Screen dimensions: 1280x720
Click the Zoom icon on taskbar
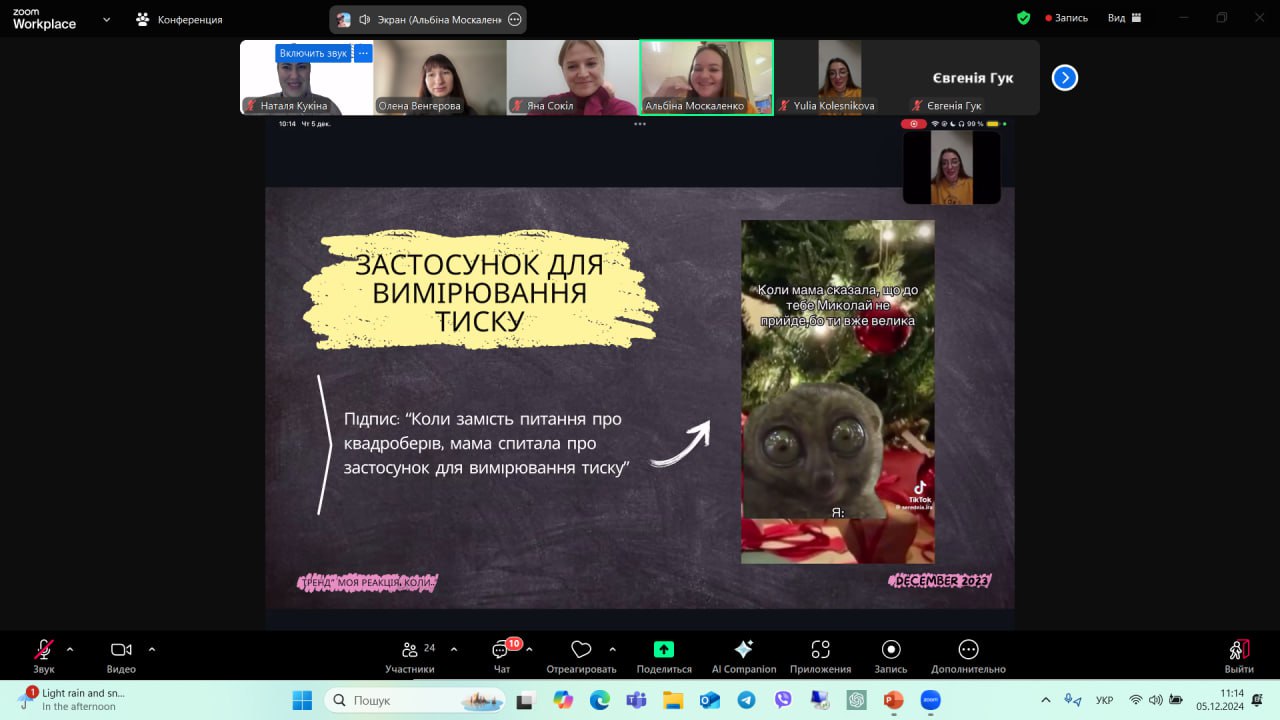click(x=930, y=700)
